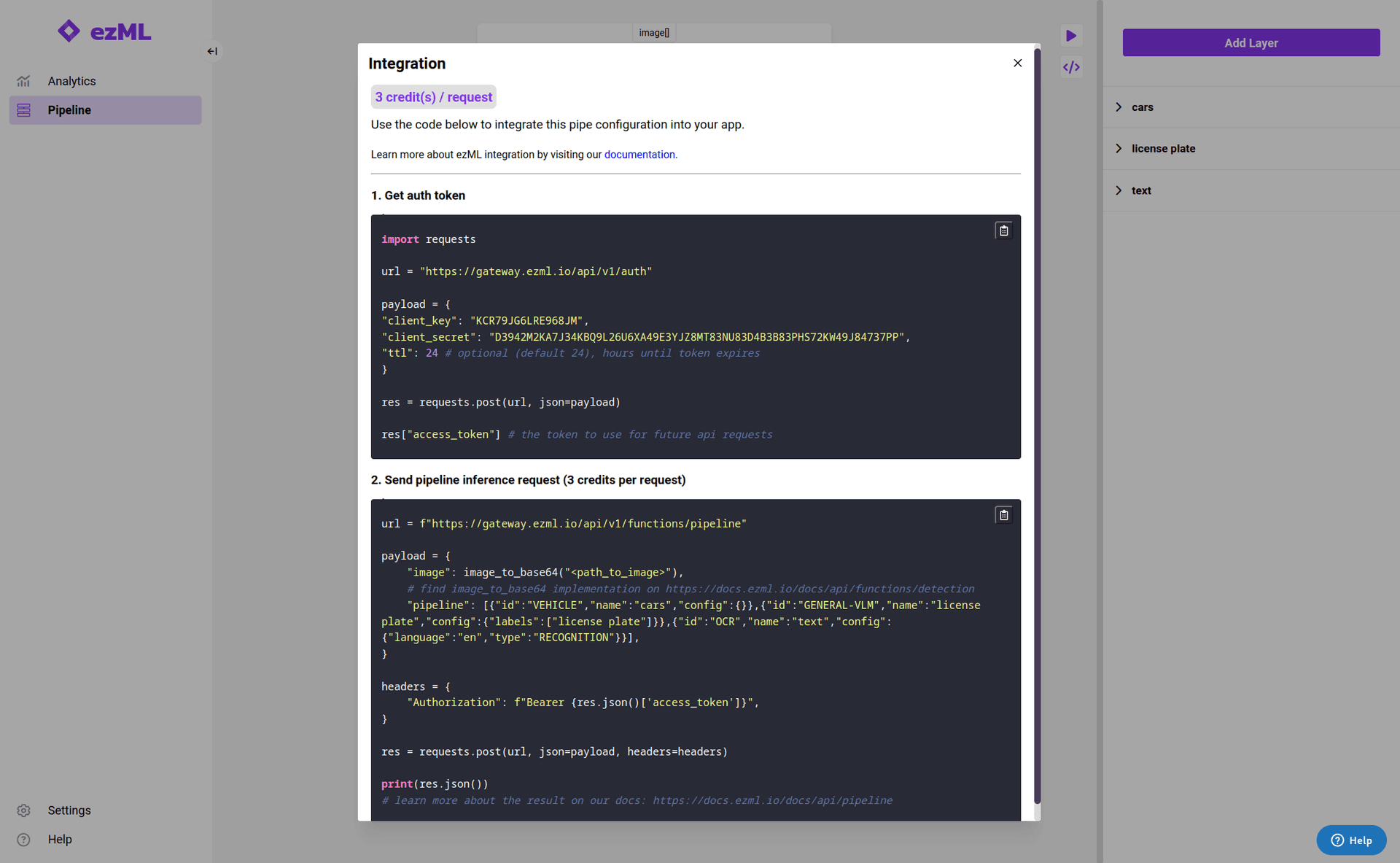The width and height of the screenshot is (1400, 863).
Task: Expand the license plate layer
Action: (x=1119, y=149)
